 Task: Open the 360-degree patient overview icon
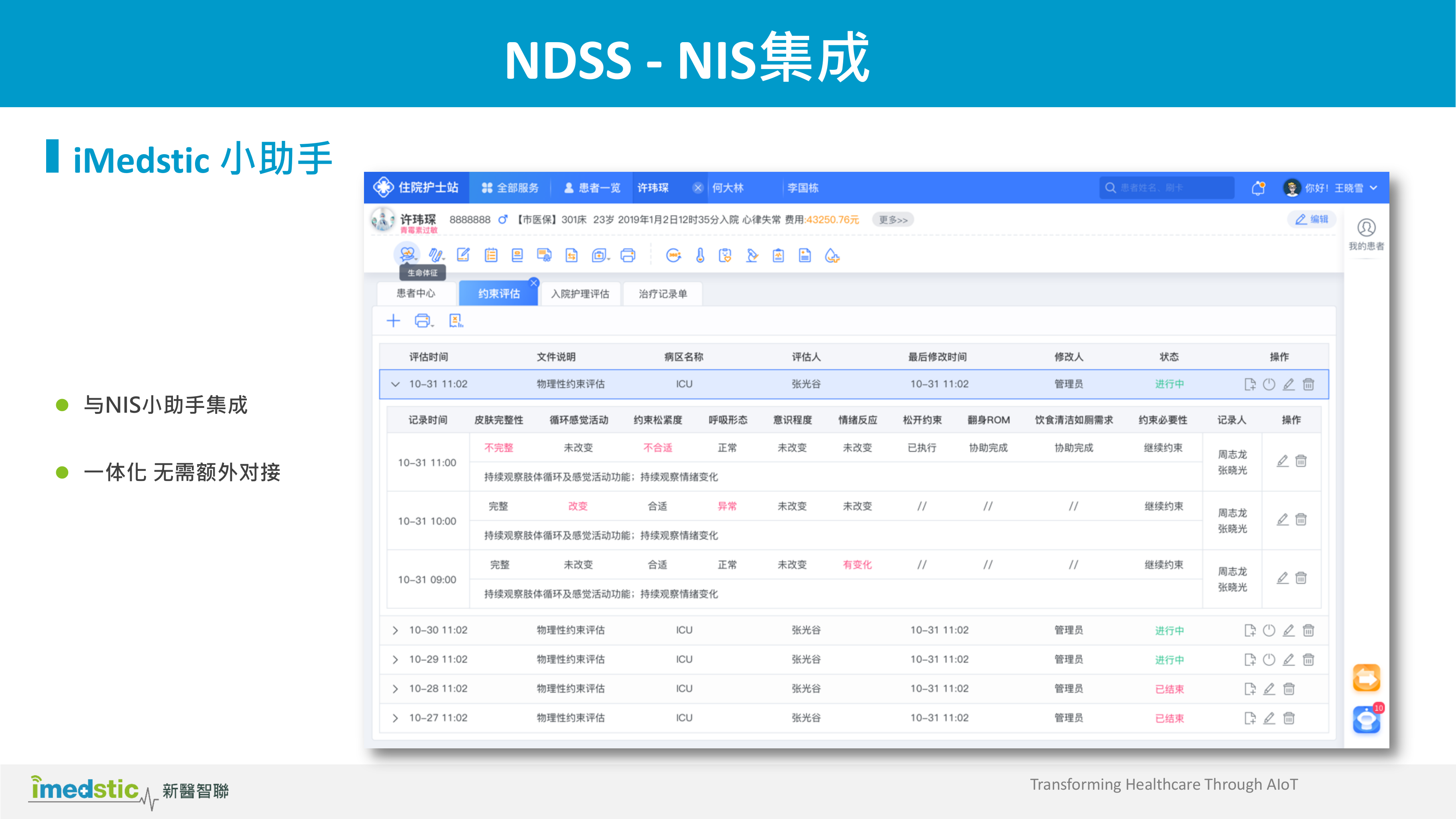tap(674, 255)
